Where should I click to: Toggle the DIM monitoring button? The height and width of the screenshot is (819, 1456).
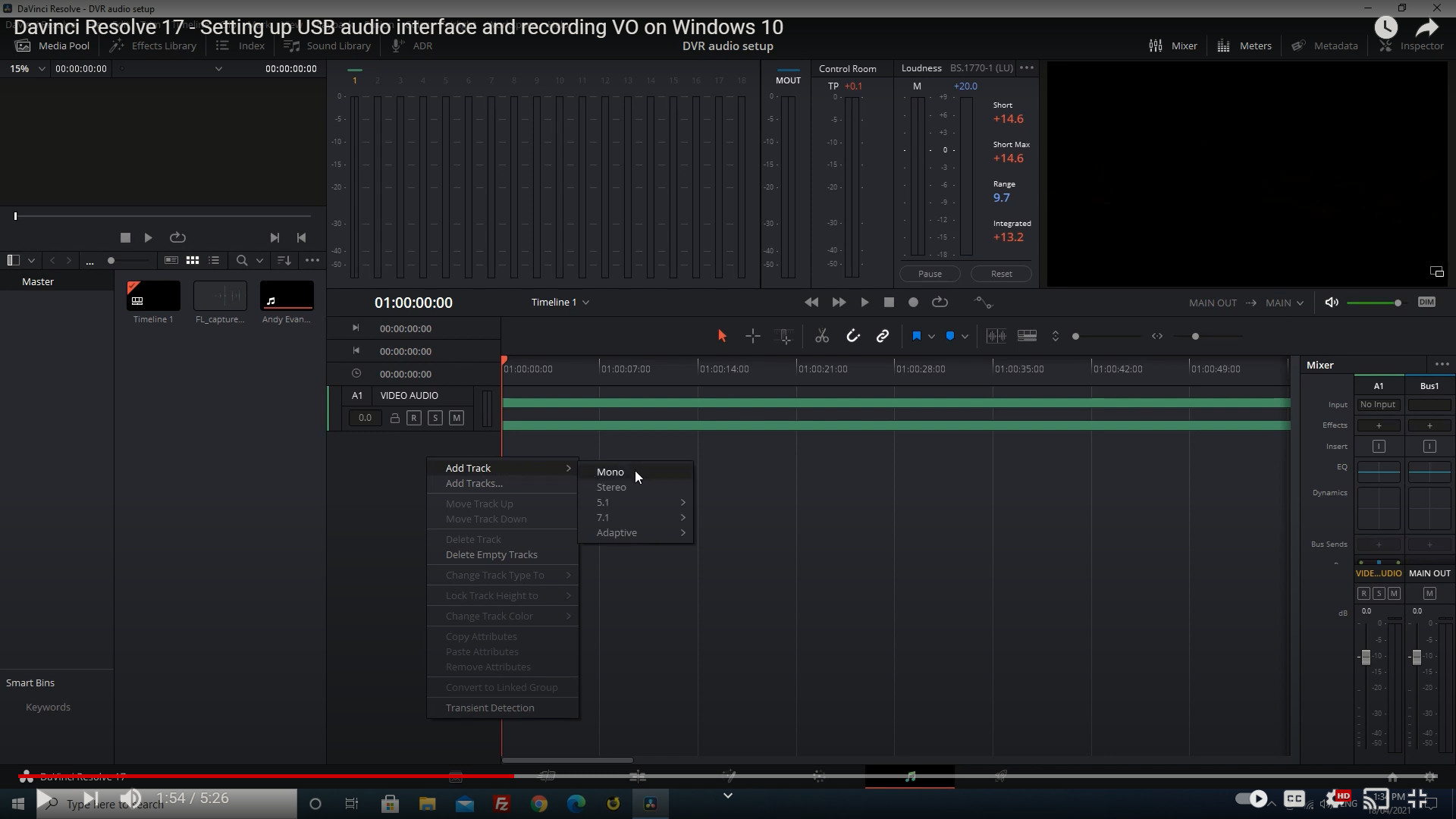click(x=1426, y=302)
